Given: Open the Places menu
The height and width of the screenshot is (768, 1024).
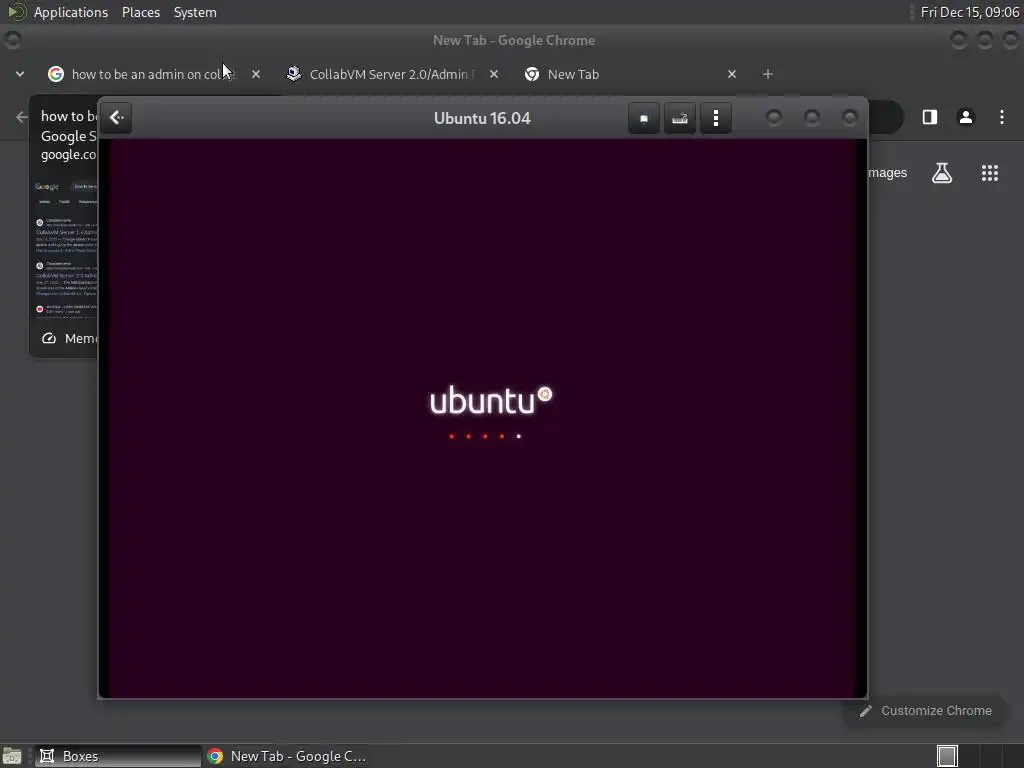Looking at the screenshot, I should [140, 12].
